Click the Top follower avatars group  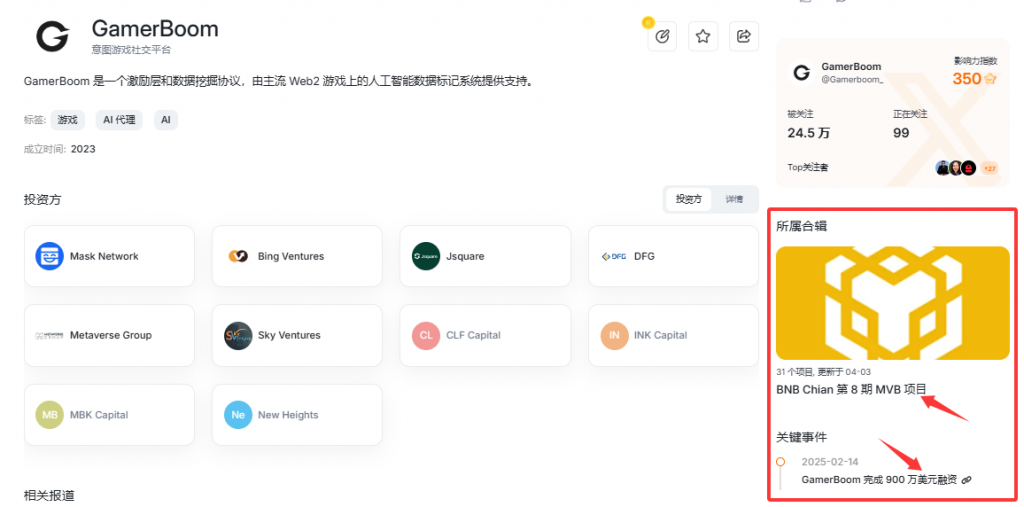(x=955, y=168)
